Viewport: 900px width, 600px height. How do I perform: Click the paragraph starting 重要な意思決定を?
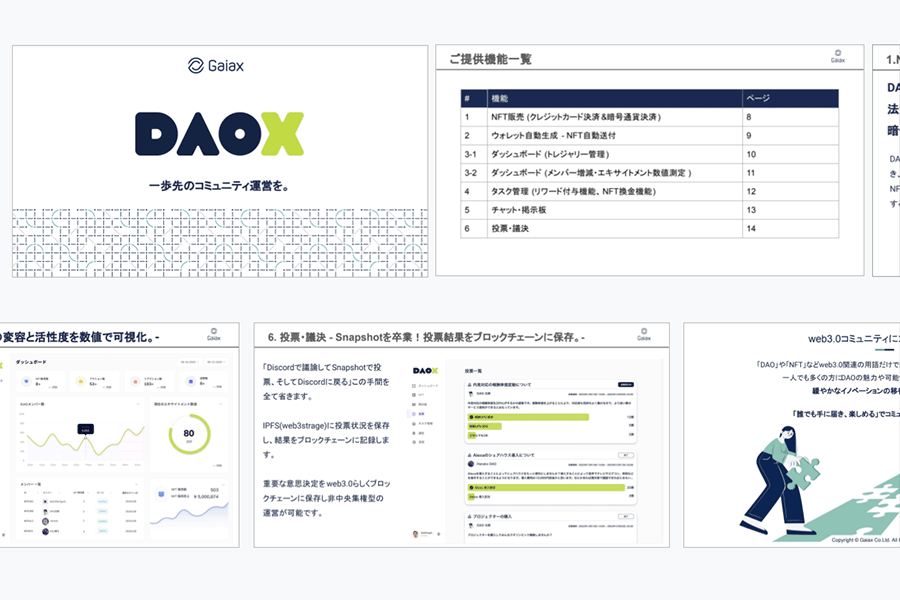click(326, 498)
